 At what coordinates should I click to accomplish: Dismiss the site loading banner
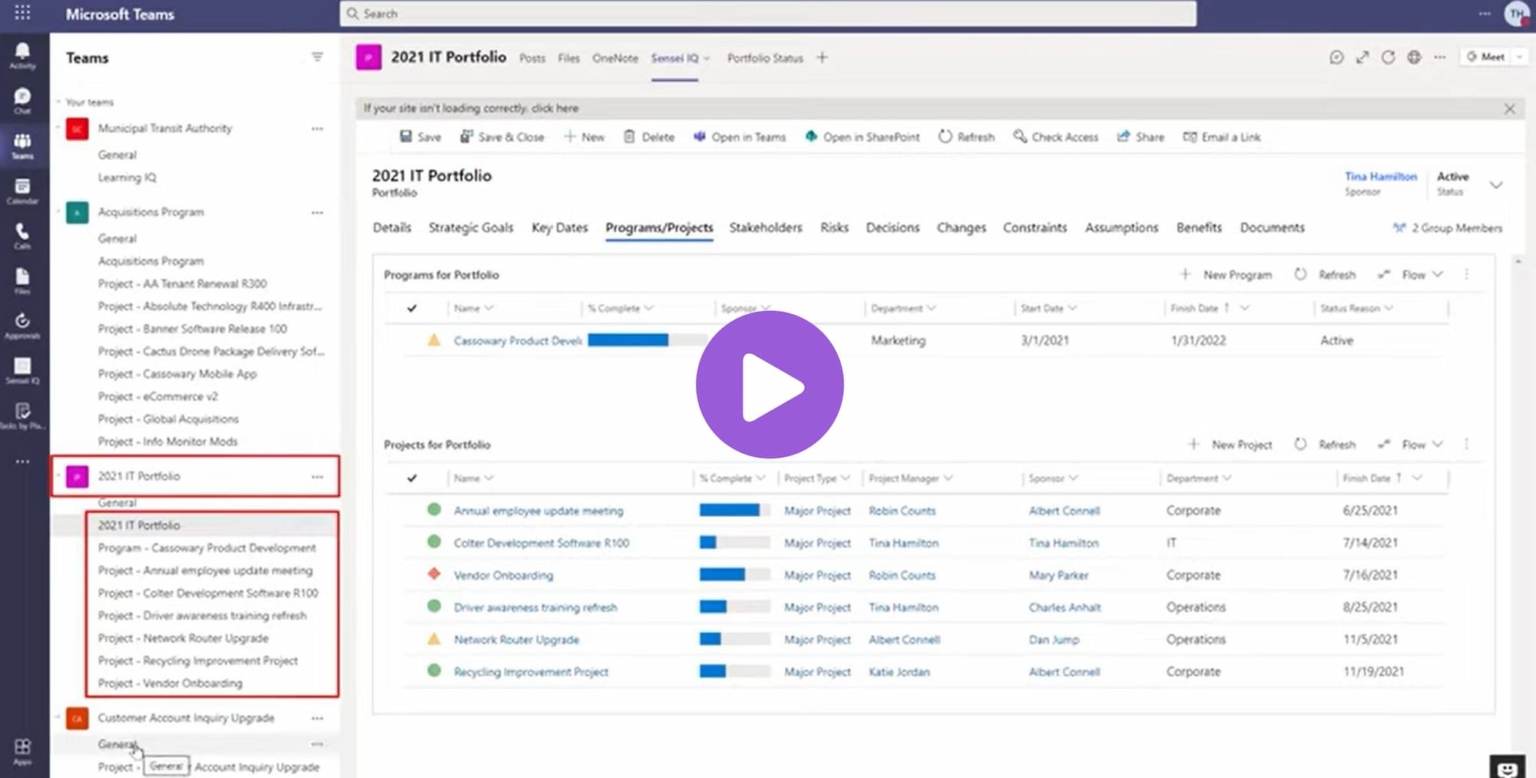click(x=1510, y=108)
